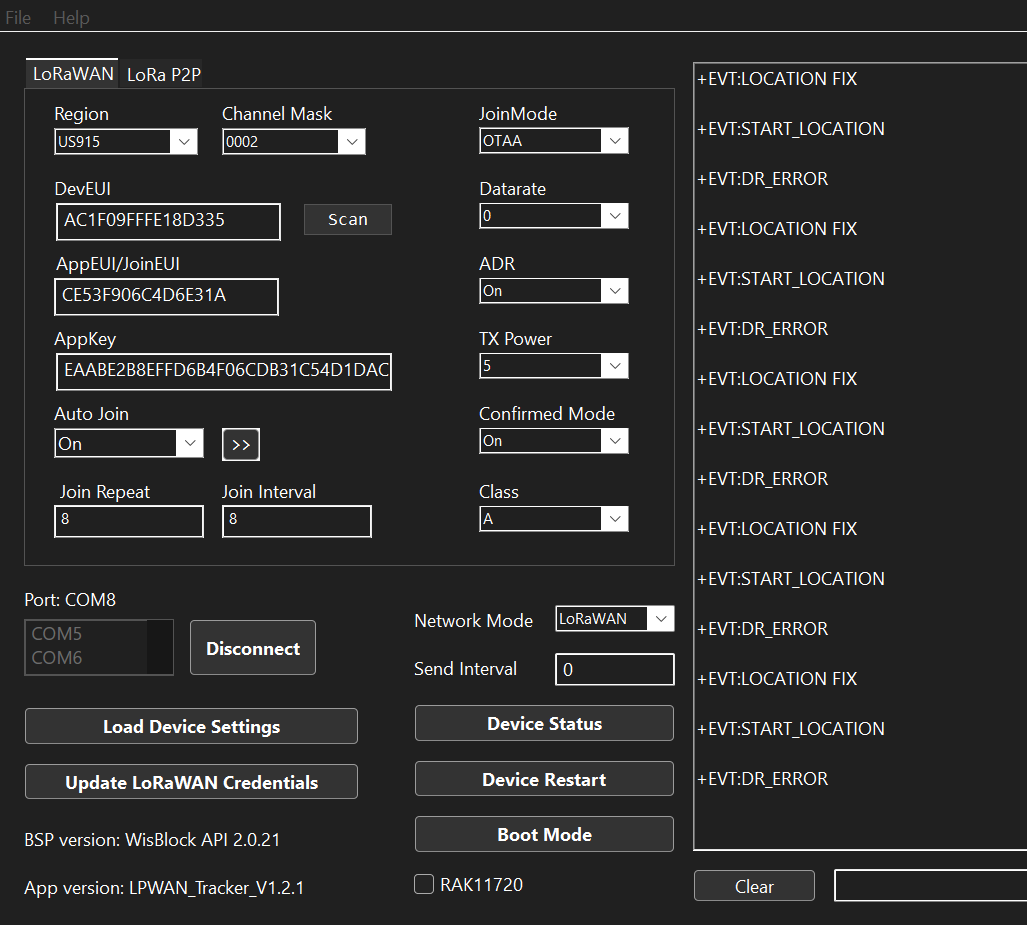Enable the RAK11720 checkbox
1027x925 pixels.
424,884
